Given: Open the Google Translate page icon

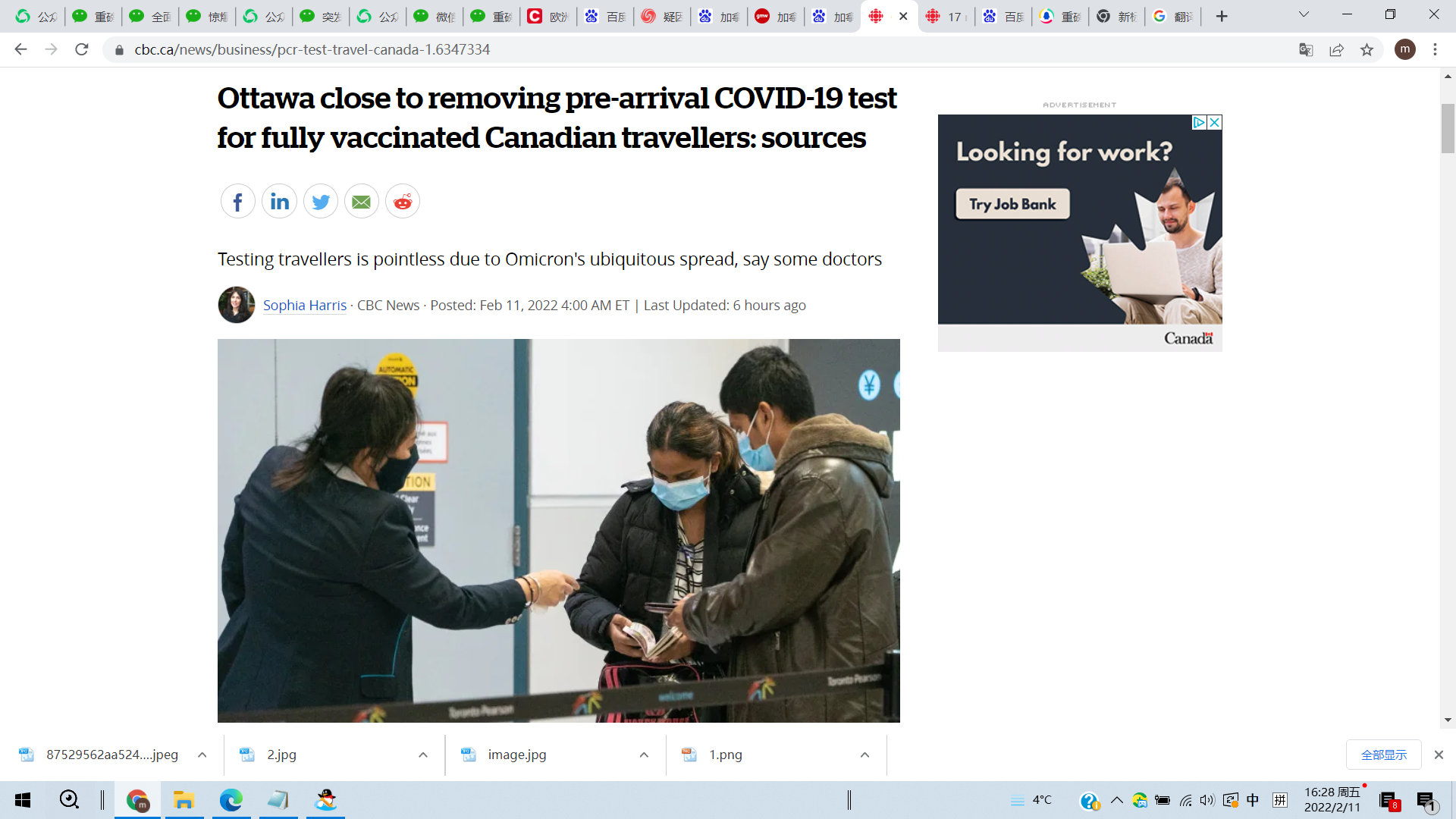Looking at the screenshot, I should tap(1306, 50).
